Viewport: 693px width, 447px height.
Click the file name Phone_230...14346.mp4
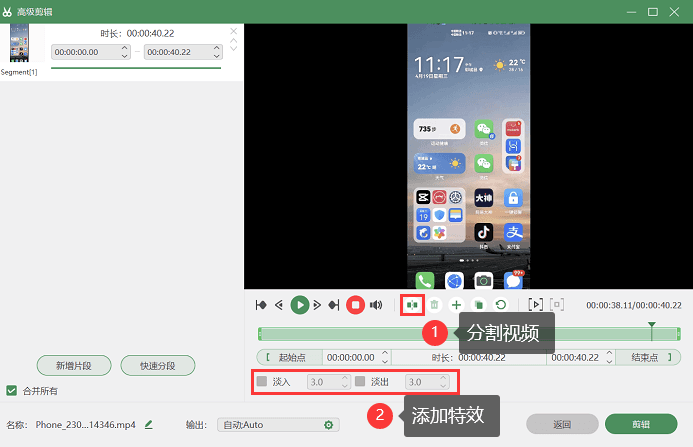tap(85, 424)
